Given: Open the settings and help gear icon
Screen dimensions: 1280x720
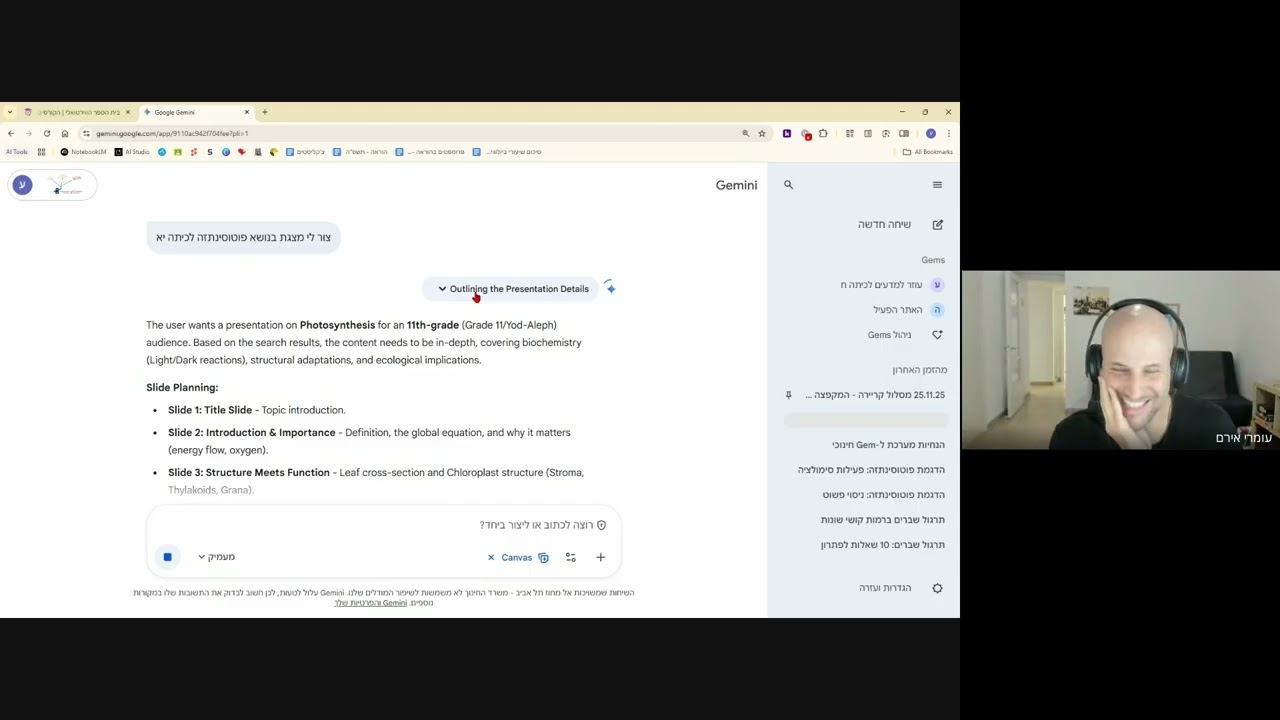Looking at the screenshot, I should 937,588.
